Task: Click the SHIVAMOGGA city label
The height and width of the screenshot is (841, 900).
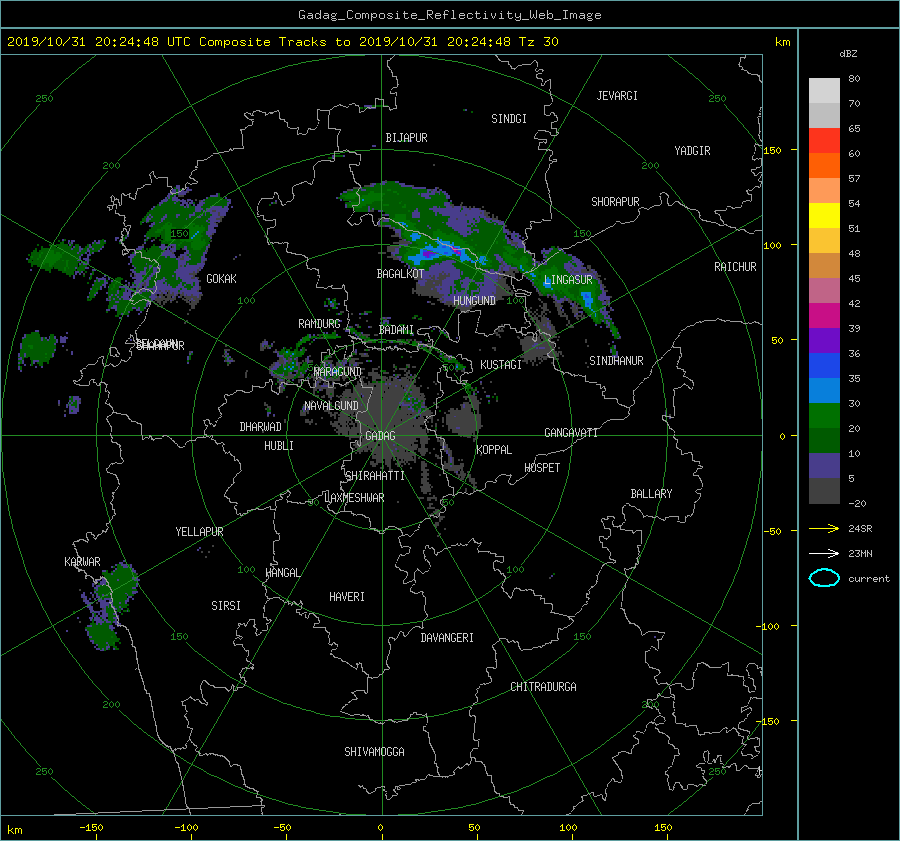Action: point(374,752)
